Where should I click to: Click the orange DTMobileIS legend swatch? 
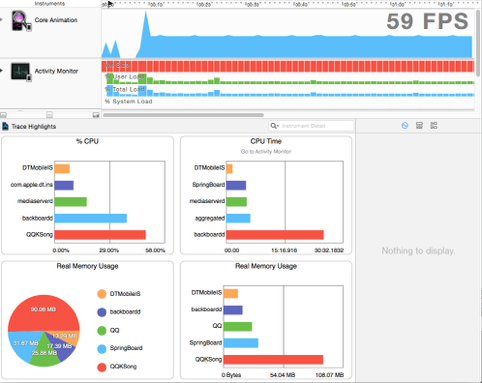coord(102,294)
